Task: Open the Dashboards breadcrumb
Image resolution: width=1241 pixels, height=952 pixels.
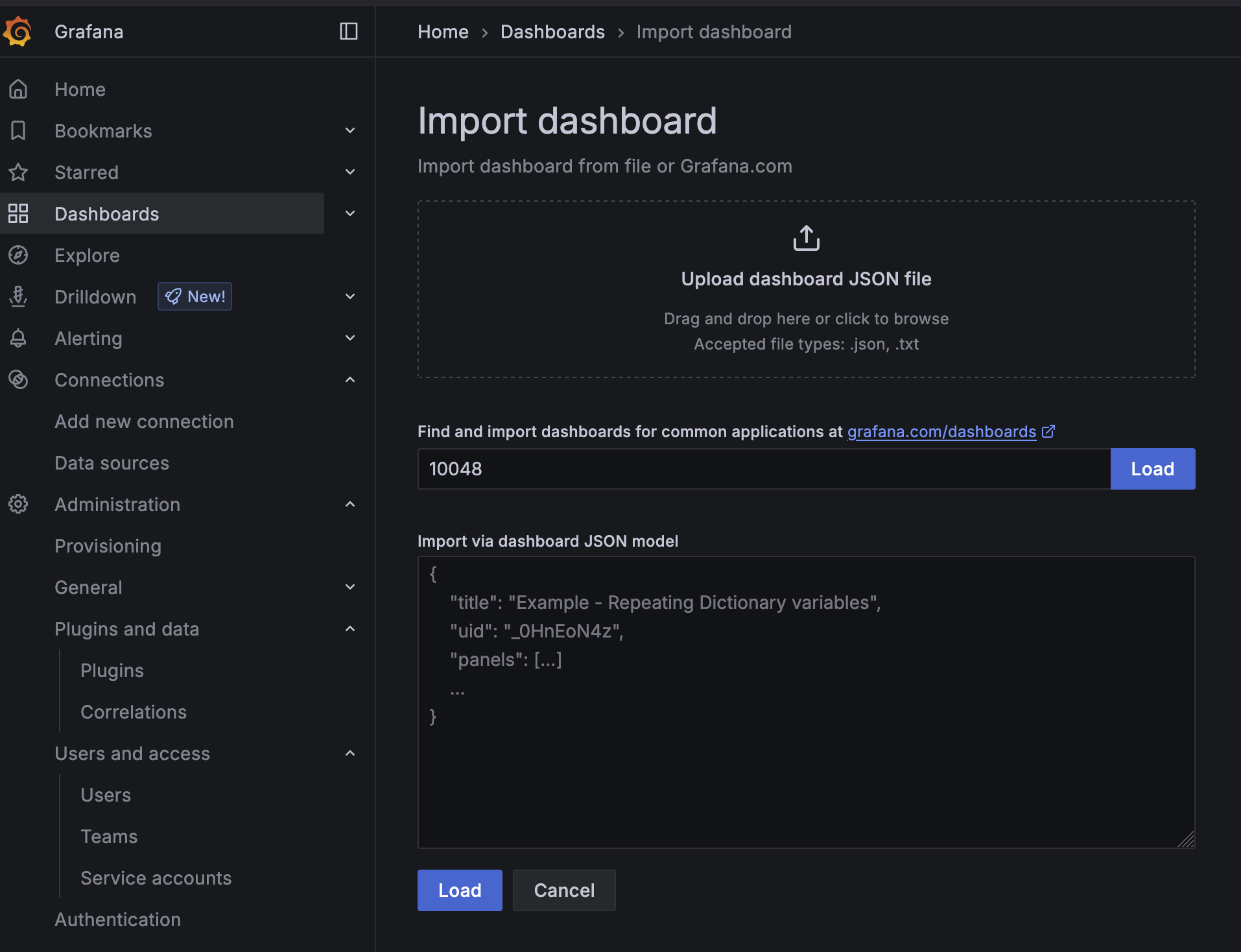Action: pyautogui.click(x=552, y=31)
